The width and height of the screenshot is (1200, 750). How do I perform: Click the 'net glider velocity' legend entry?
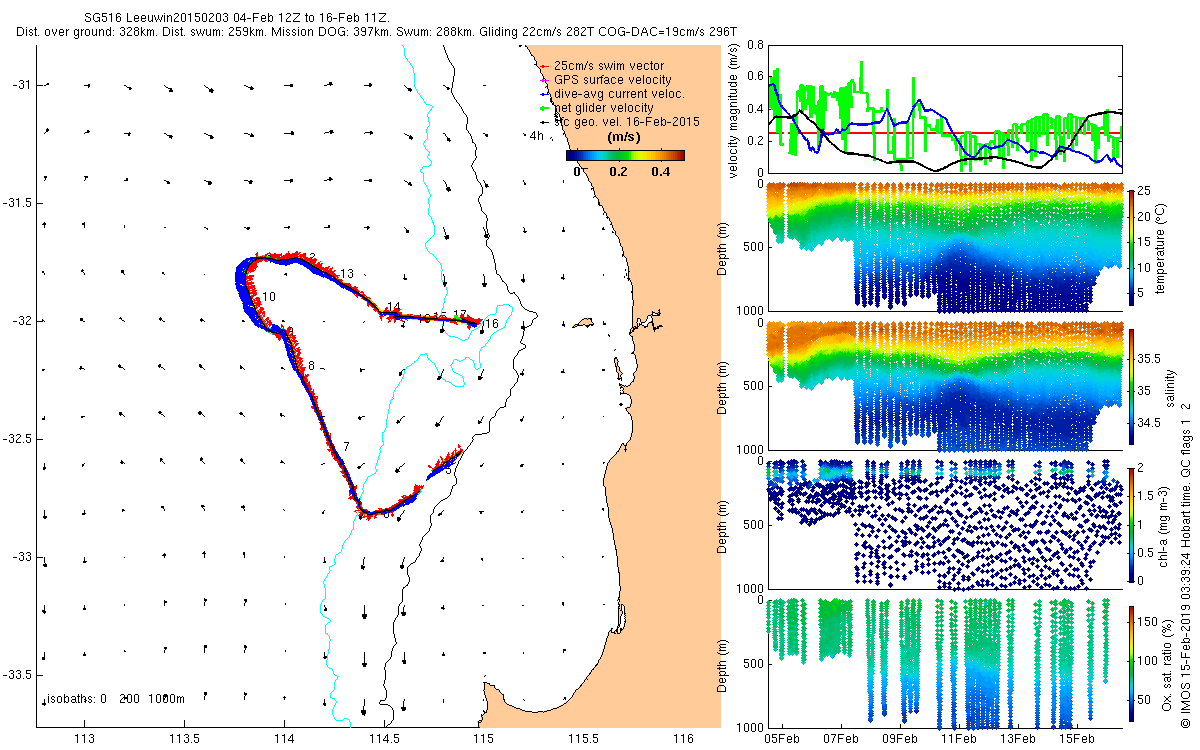603,108
